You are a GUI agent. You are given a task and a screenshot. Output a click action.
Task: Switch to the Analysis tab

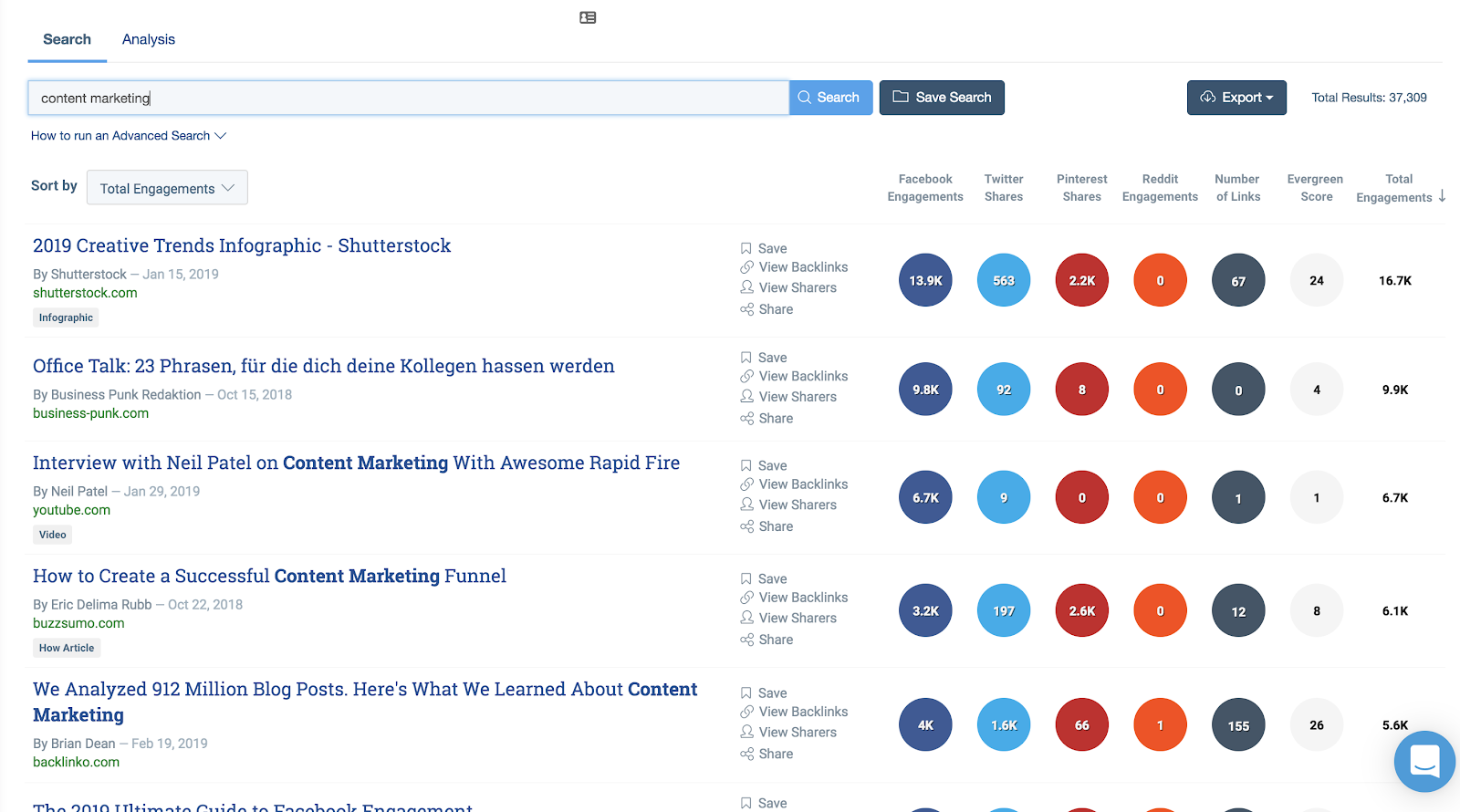(149, 39)
